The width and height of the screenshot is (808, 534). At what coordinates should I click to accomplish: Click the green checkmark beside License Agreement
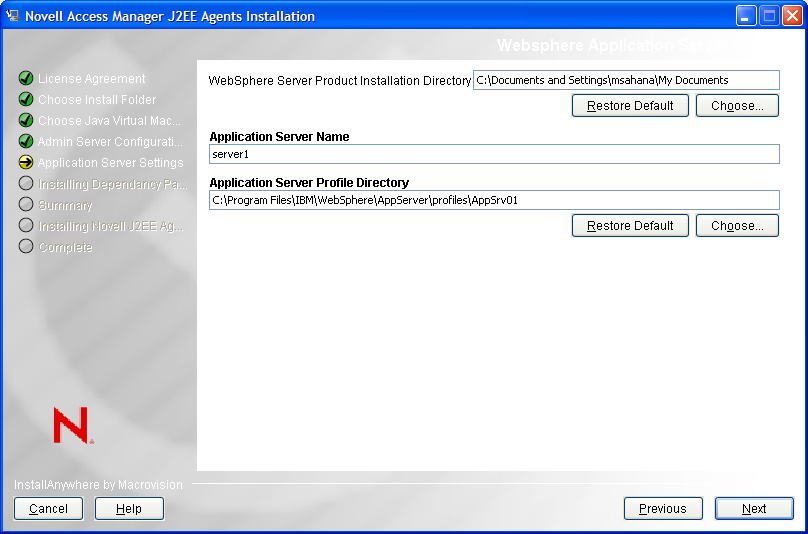[x=26, y=78]
